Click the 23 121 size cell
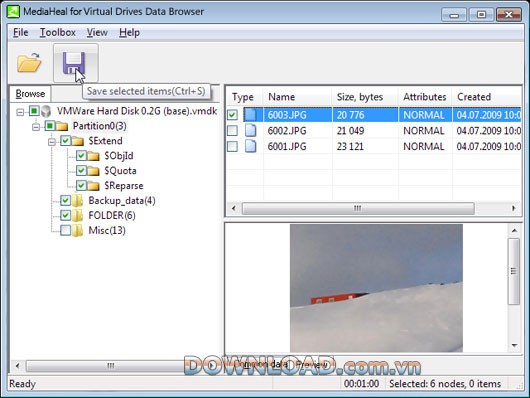The width and height of the screenshot is (530, 398). pyautogui.click(x=350, y=146)
